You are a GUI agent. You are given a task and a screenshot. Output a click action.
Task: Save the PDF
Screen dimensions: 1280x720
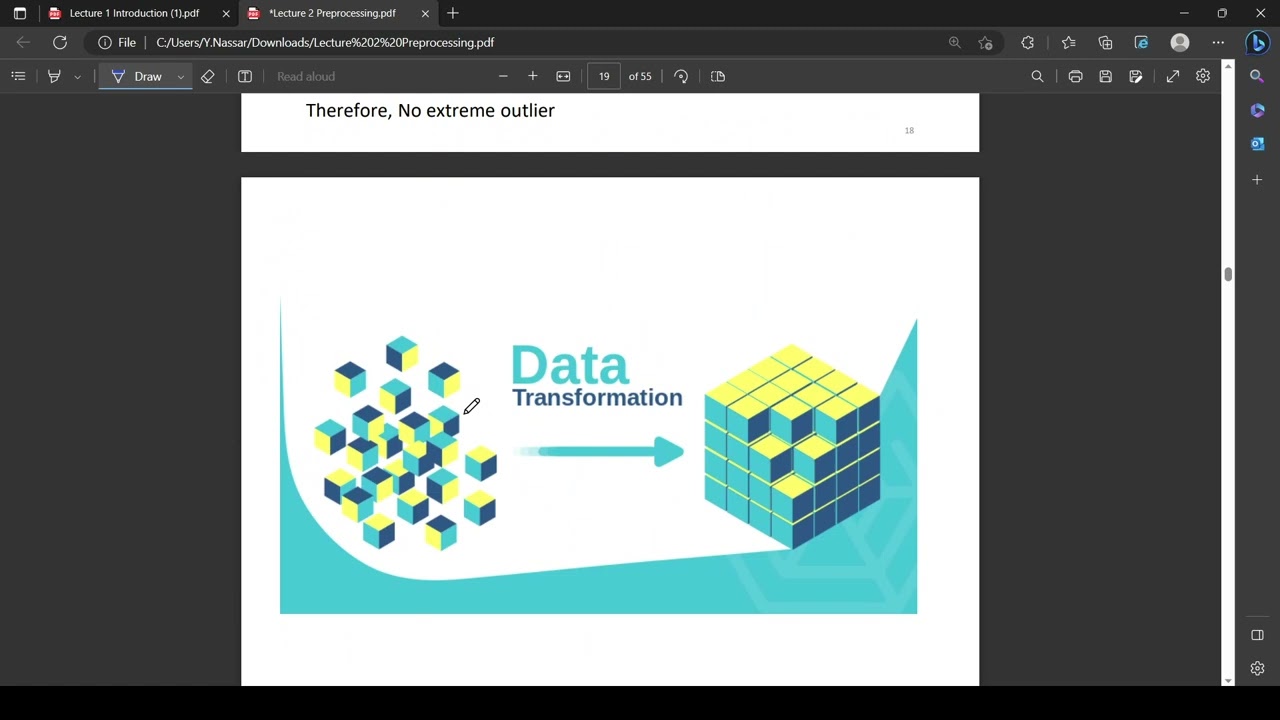pyautogui.click(x=1105, y=76)
